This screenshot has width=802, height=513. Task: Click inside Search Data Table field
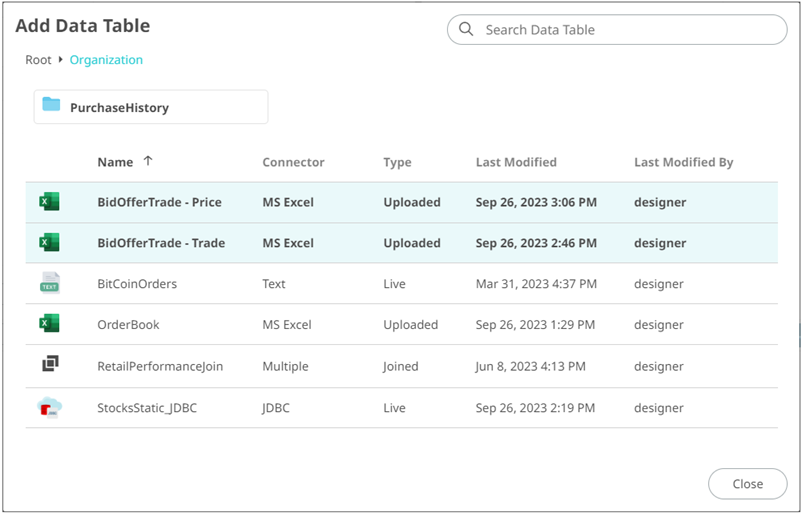(630, 30)
